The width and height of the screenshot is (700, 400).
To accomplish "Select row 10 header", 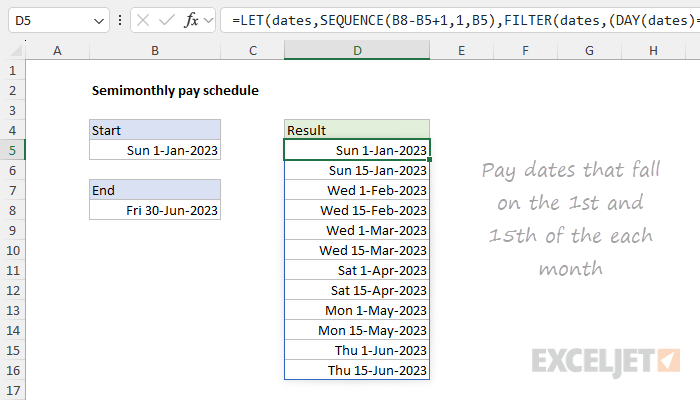I will click(12, 250).
